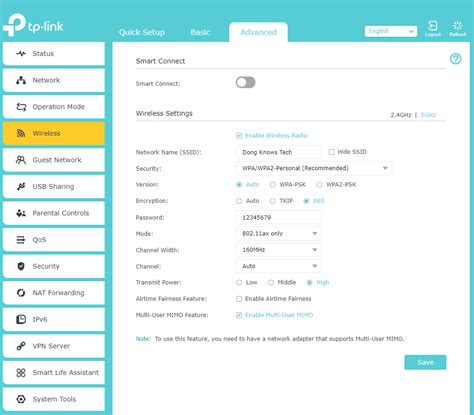Select the Advanced tab

tap(258, 32)
